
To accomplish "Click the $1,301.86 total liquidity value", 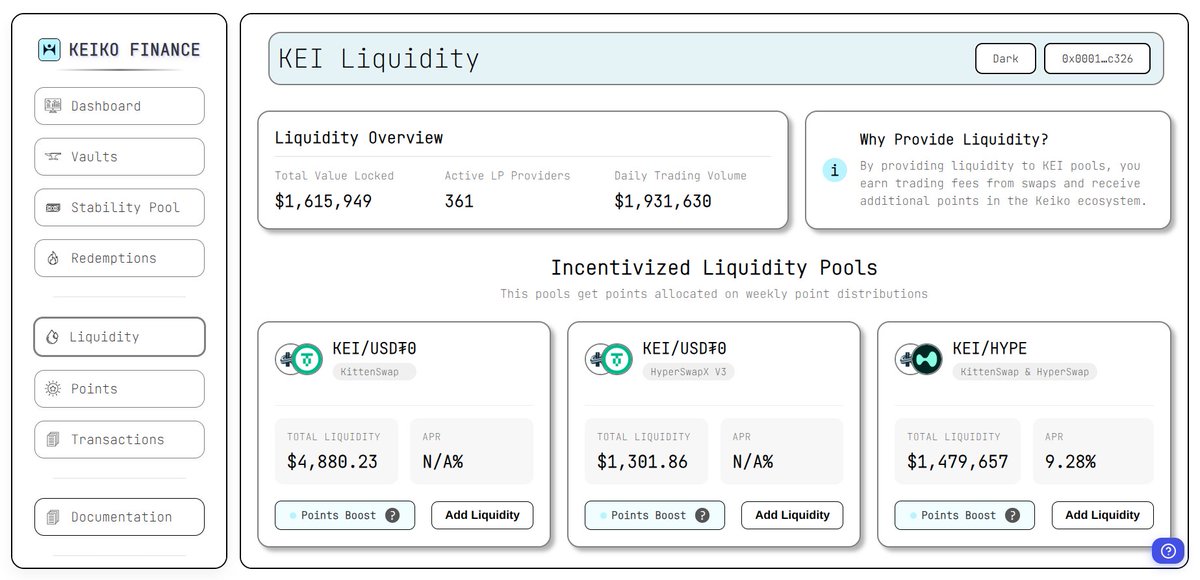I will 642,462.
